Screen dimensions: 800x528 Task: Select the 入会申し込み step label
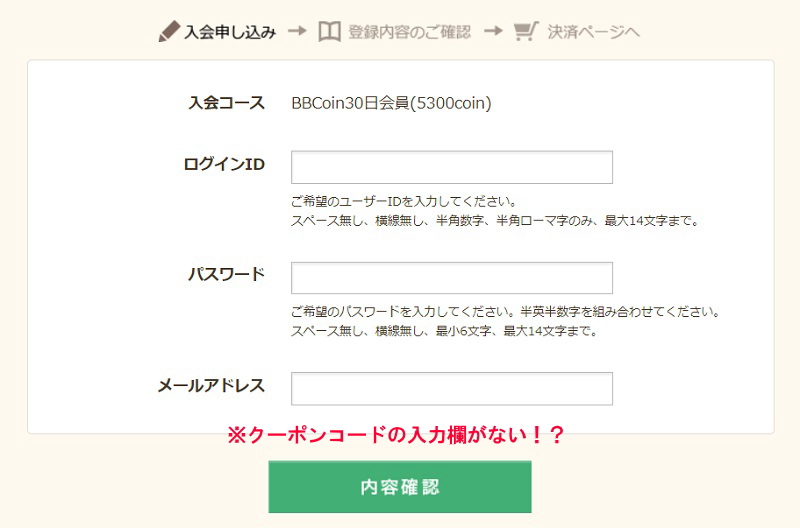230,31
